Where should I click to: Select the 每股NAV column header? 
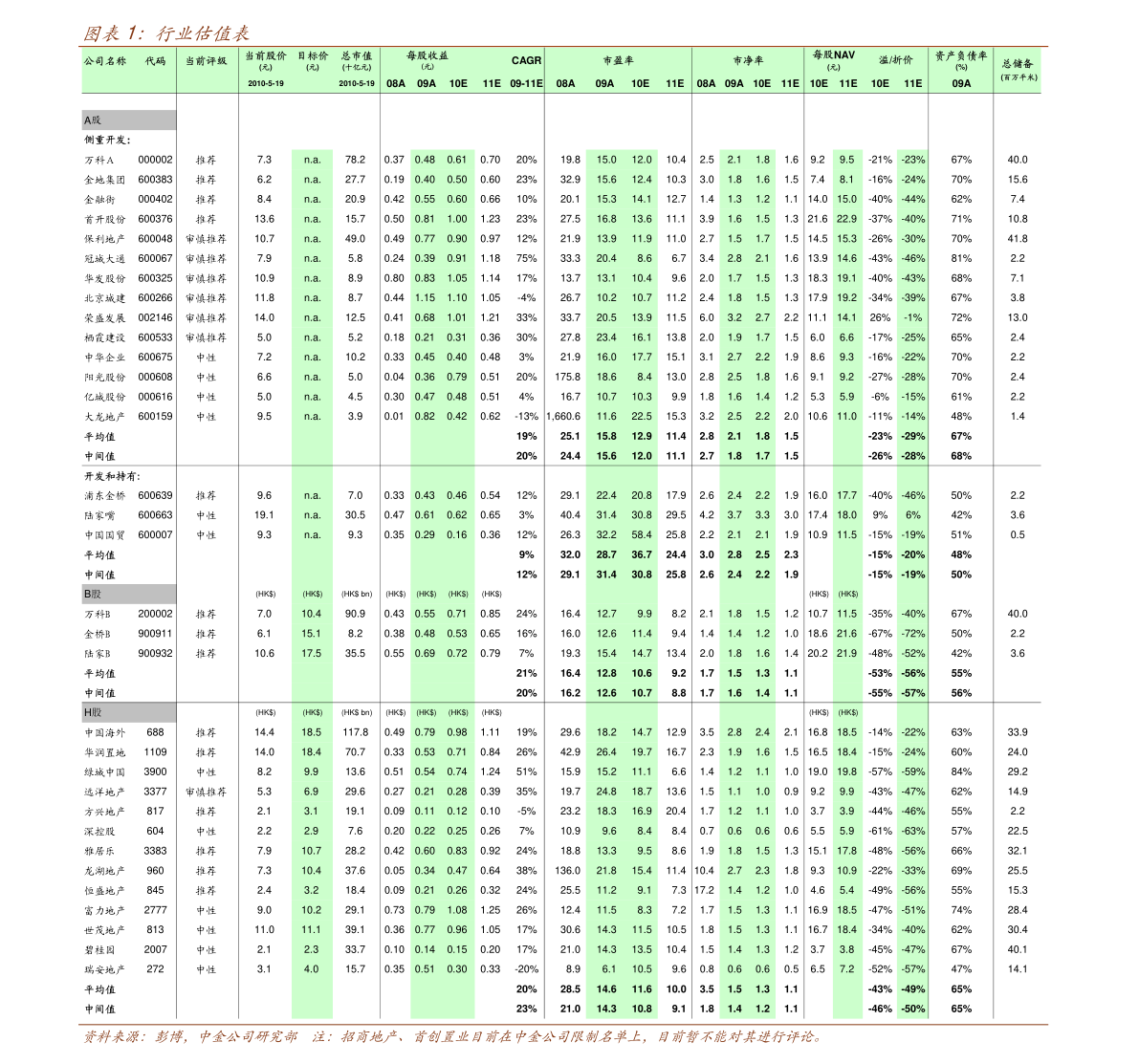click(x=834, y=56)
